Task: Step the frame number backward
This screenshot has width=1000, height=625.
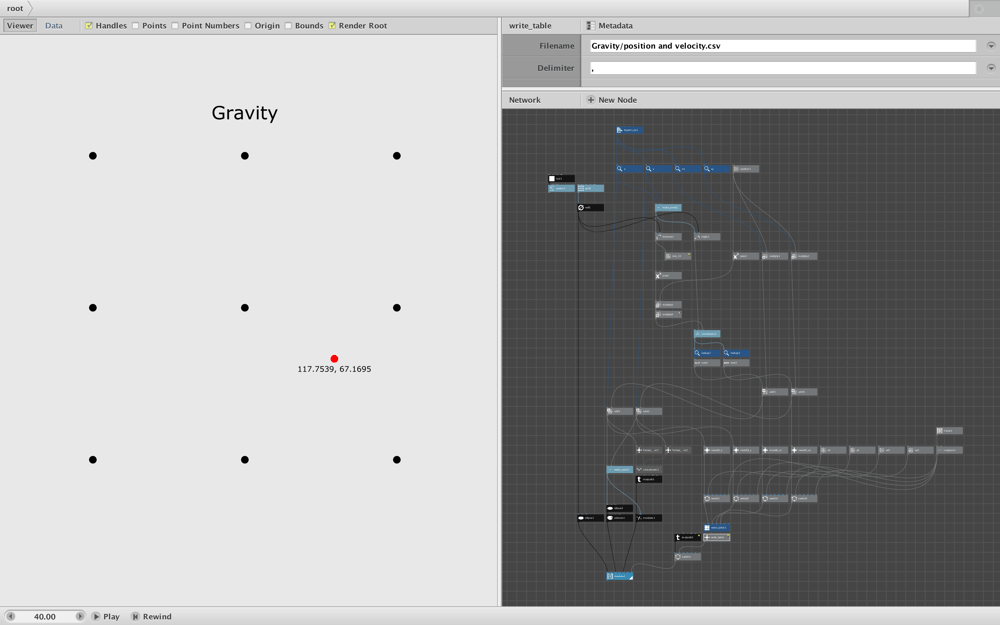Action: 10,617
